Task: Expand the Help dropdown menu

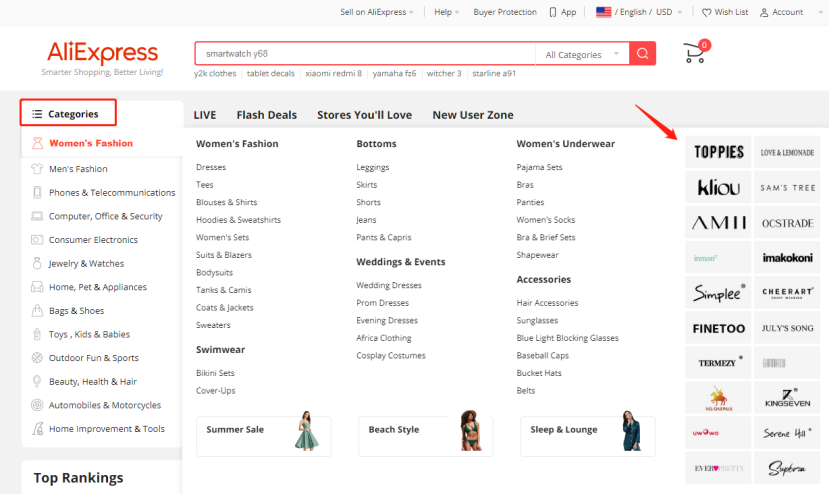Action: (x=447, y=12)
